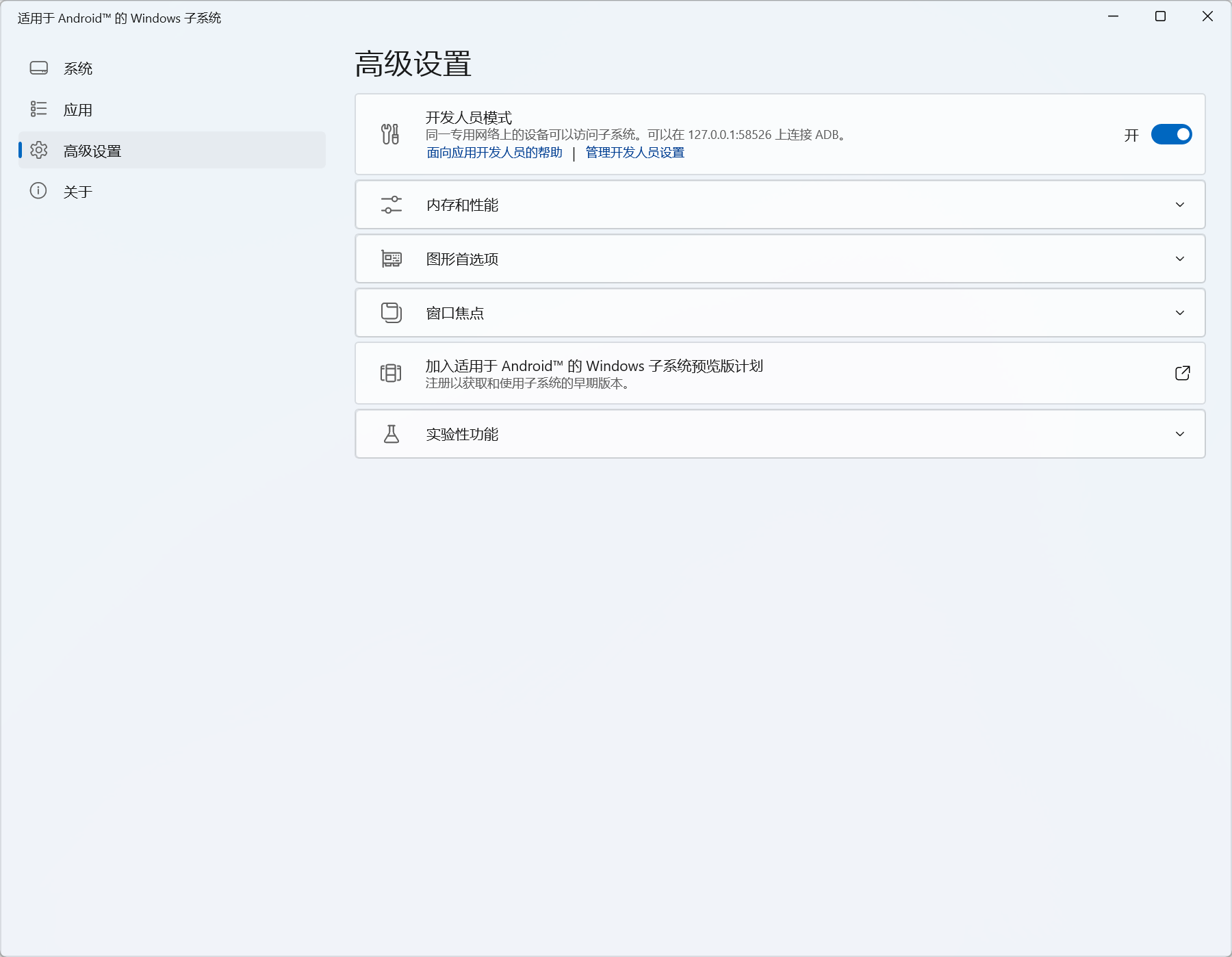Click the 窗口焦点 label
Viewport: 1232px width, 957px height.
coord(454,313)
